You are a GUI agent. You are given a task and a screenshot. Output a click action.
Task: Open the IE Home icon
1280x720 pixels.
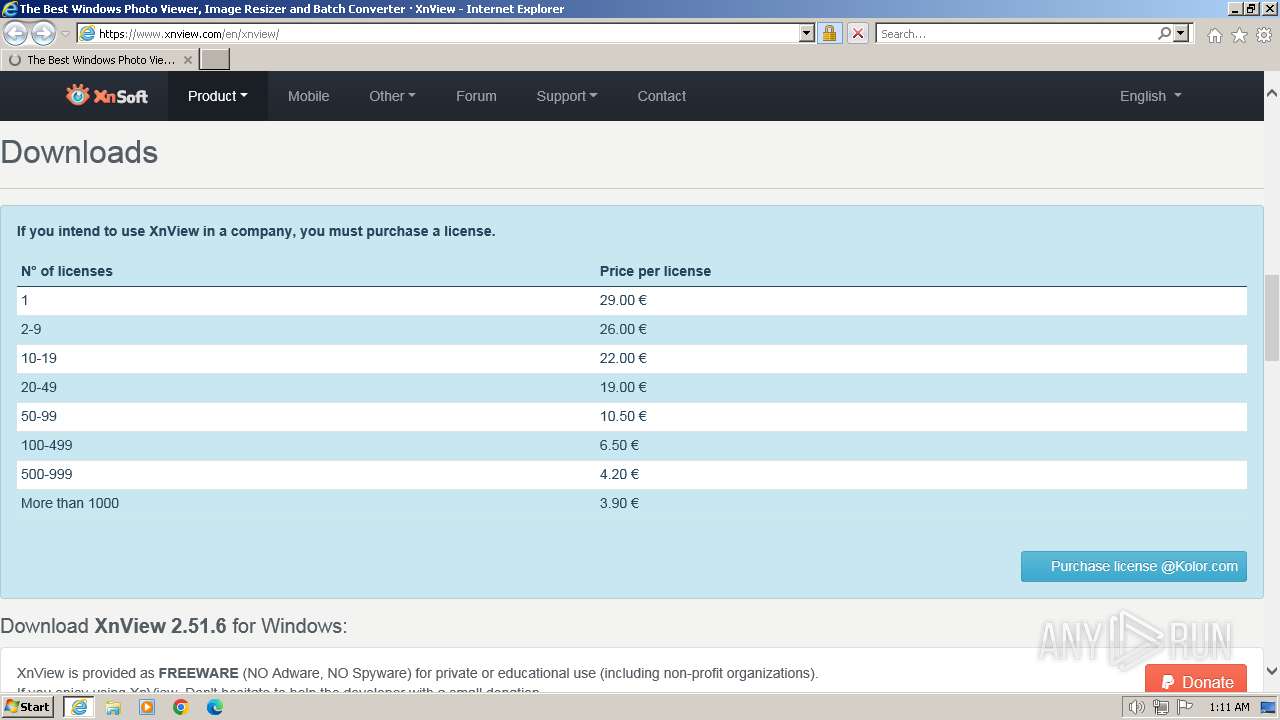tap(1214, 35)
